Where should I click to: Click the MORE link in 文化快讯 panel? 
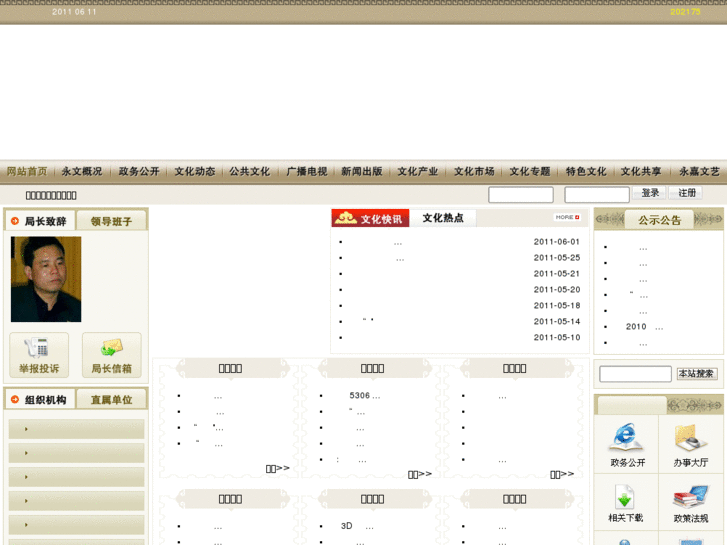point(567,217)
